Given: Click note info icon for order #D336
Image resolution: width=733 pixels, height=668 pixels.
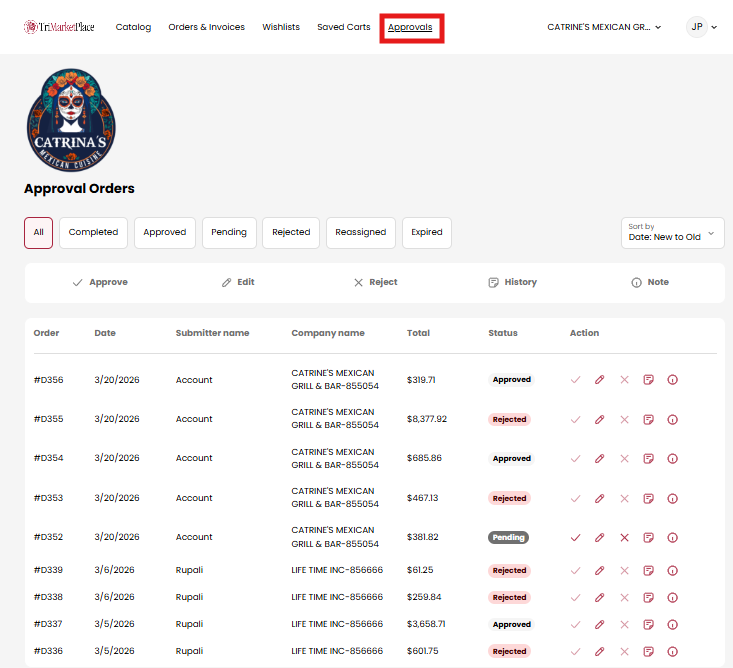Looking at the screenshot, I should [672, 651].
